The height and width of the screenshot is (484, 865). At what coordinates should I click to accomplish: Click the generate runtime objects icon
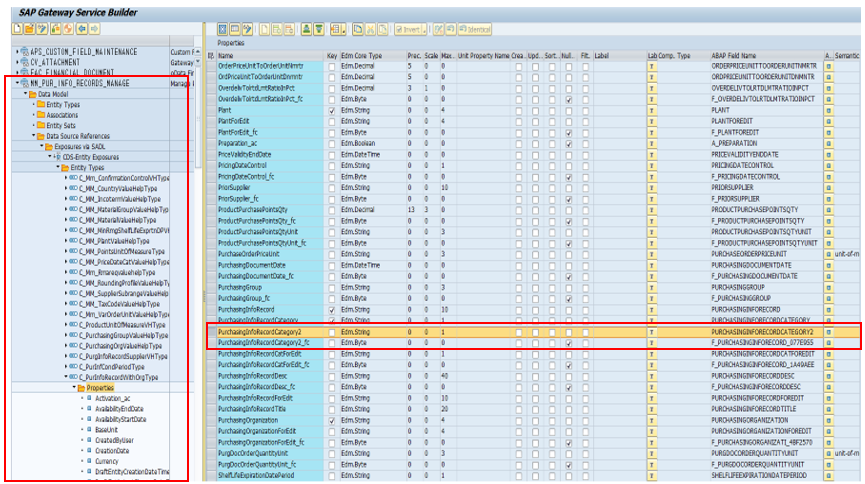pos(68,29)
